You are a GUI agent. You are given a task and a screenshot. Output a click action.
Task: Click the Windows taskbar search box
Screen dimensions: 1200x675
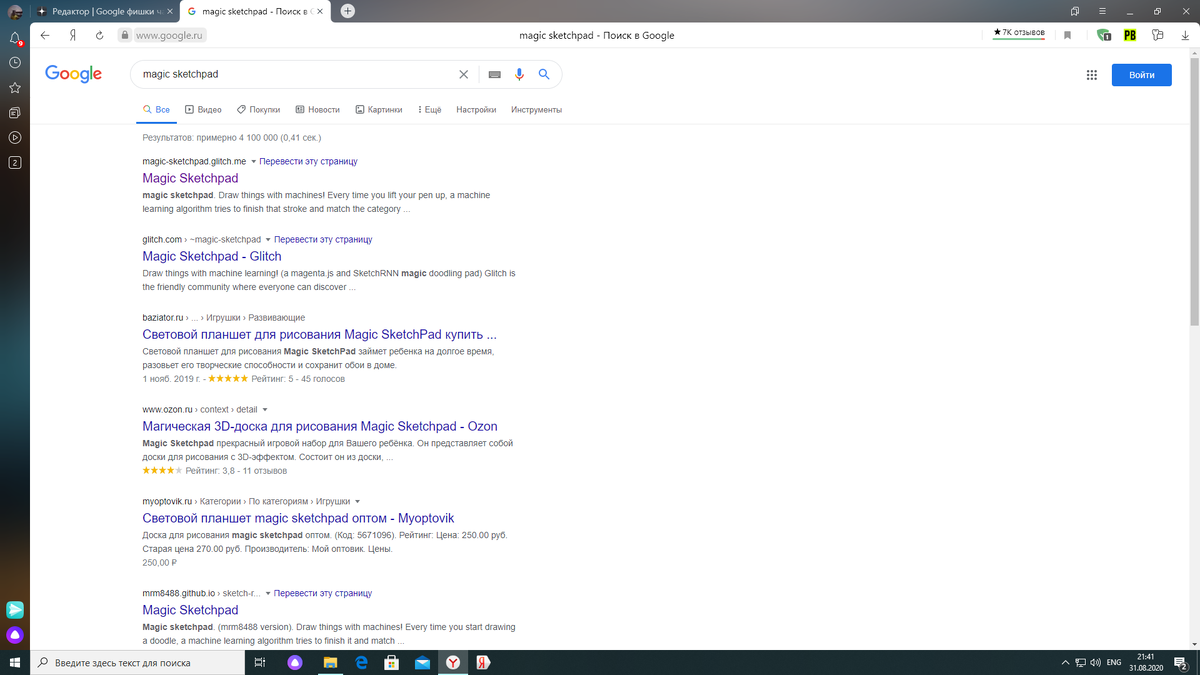tap(137, 662)
